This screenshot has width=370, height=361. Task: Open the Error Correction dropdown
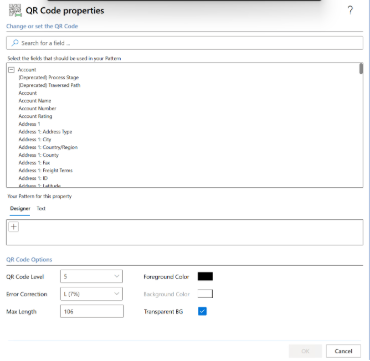(x=91, y=294)
